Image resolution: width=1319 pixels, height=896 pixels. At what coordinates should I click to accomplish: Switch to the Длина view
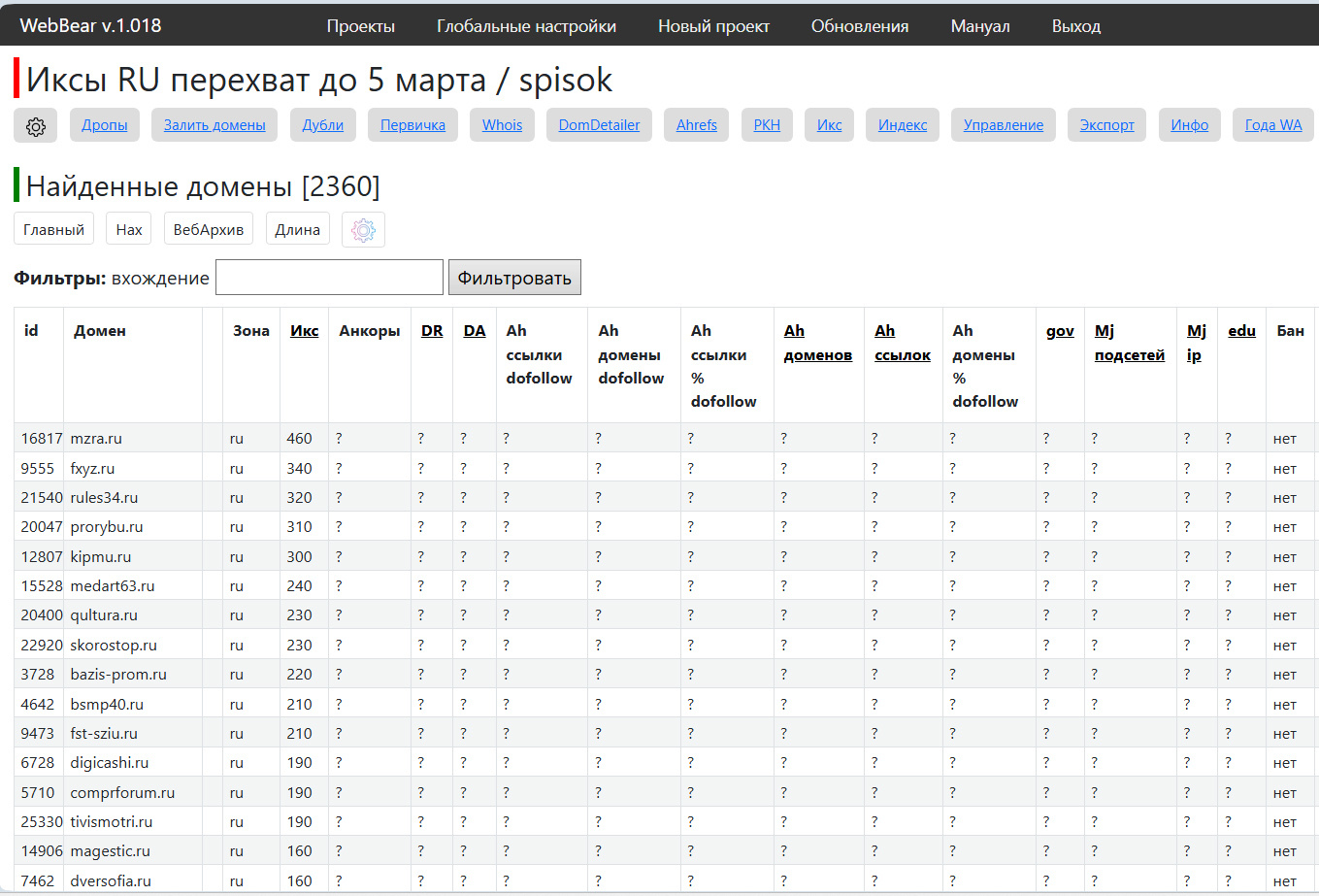297,230
